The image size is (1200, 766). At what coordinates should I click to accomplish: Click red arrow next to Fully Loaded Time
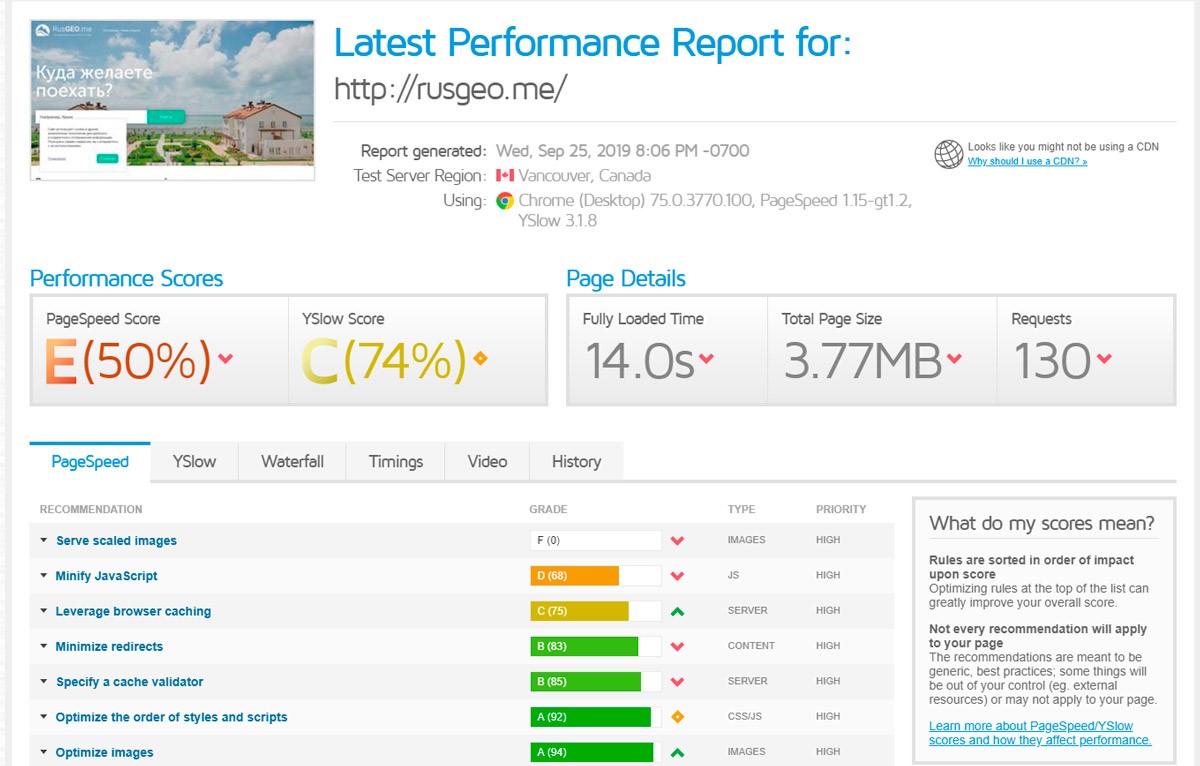[x=707, y=359]
